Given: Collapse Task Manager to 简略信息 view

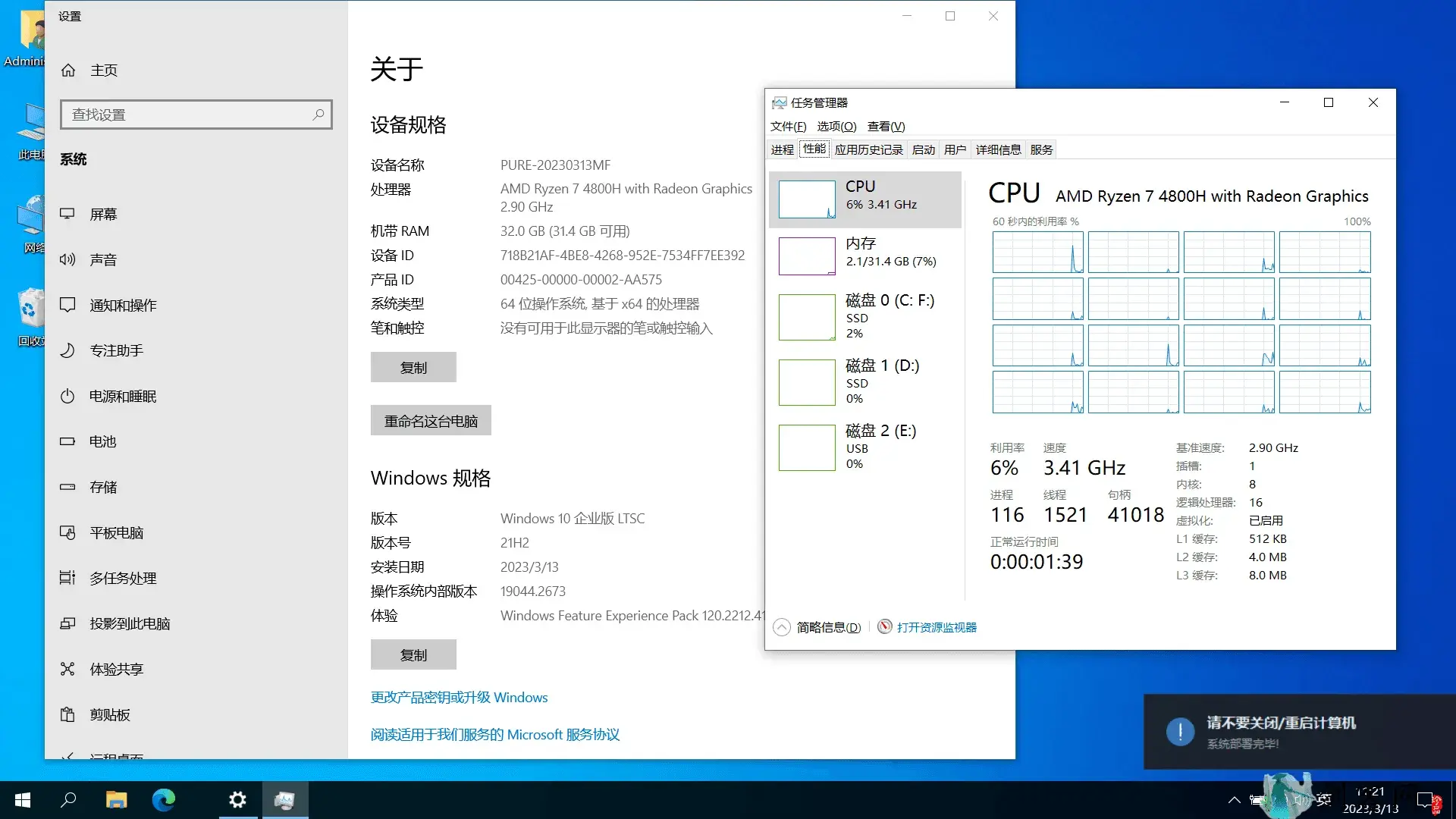Looking at the screenshot, I should pos(817,627).
